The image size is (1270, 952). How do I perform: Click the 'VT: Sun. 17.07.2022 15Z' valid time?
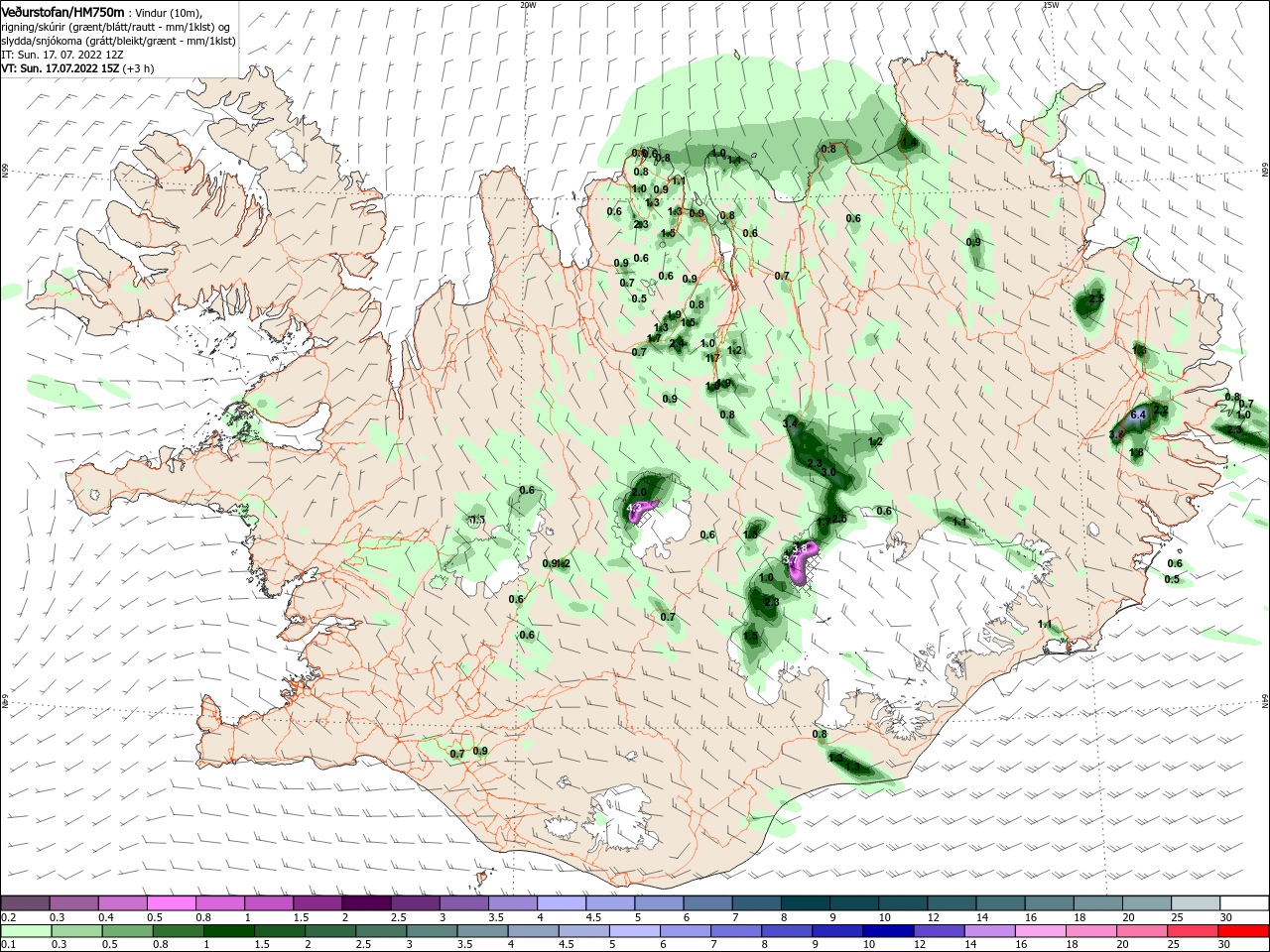(60, 68)
